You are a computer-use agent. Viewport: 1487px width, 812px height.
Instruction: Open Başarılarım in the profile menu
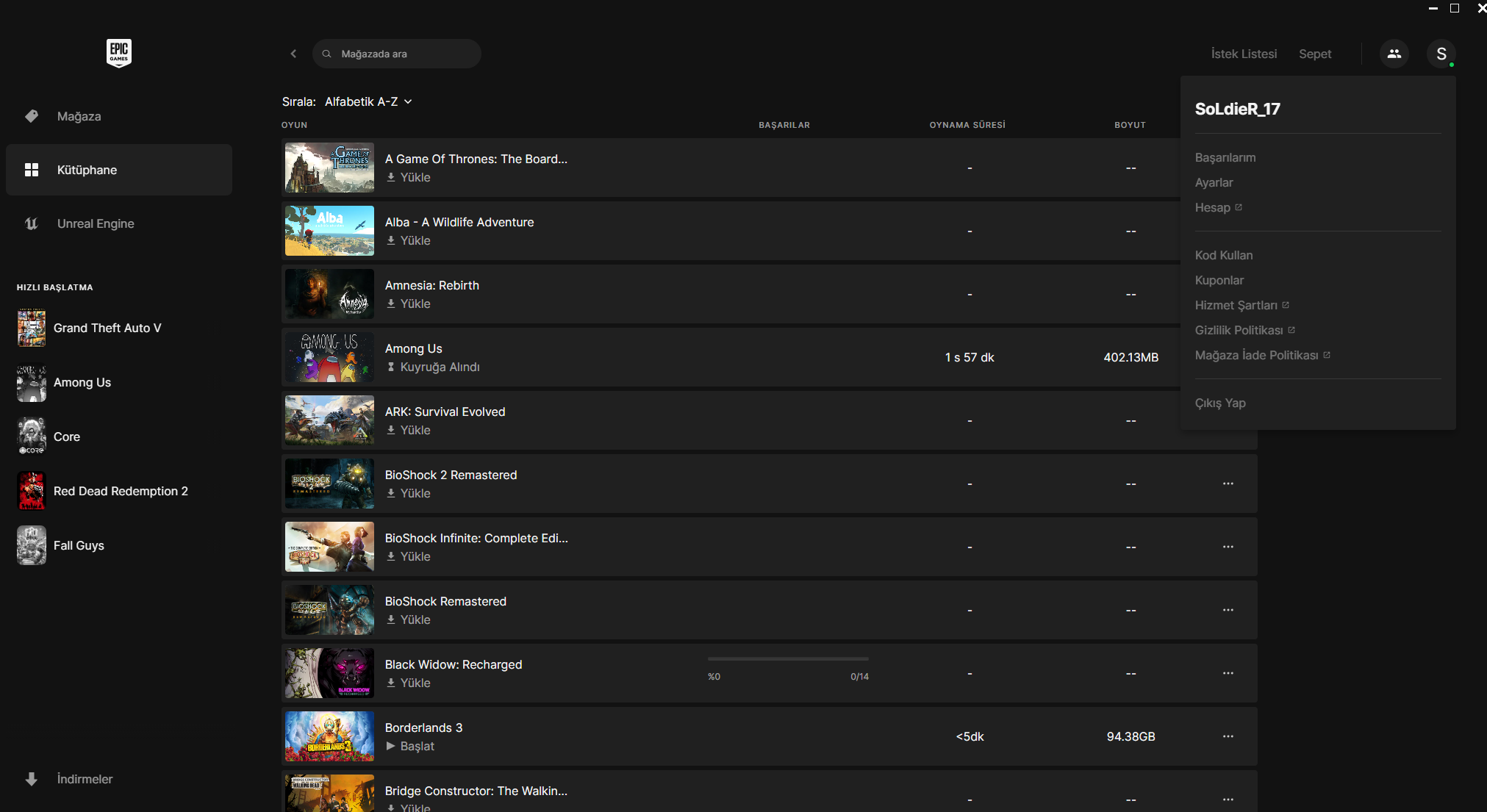tap(1225, 157)
